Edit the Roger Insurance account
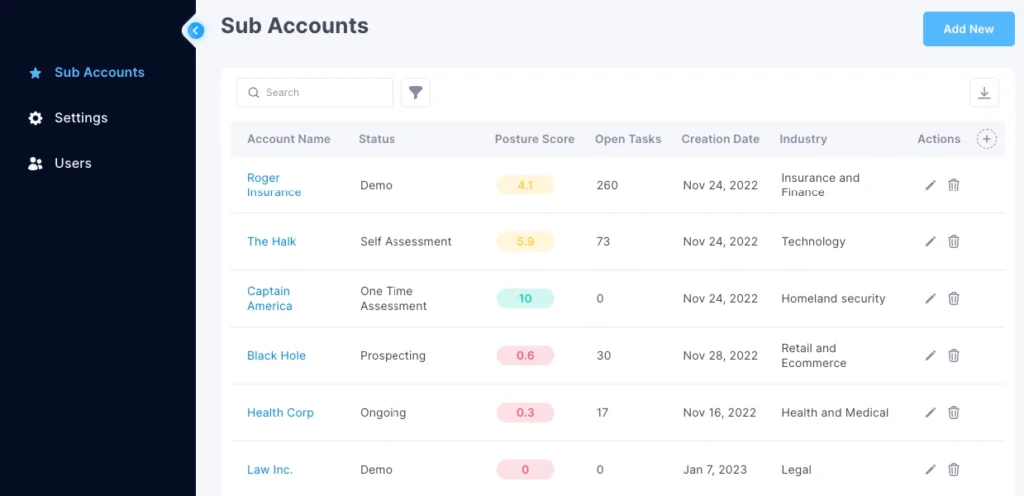Viewport: 1024px width, 496px height. 930,185
